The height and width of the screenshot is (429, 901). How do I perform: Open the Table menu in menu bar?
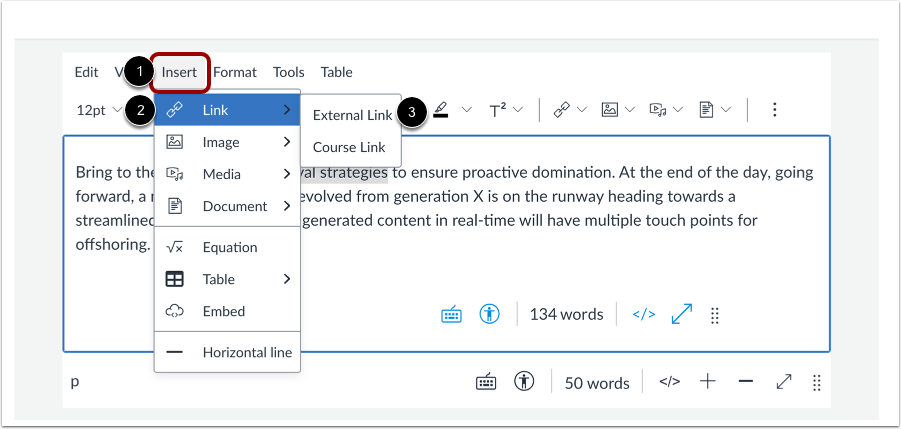click(337, 72)
